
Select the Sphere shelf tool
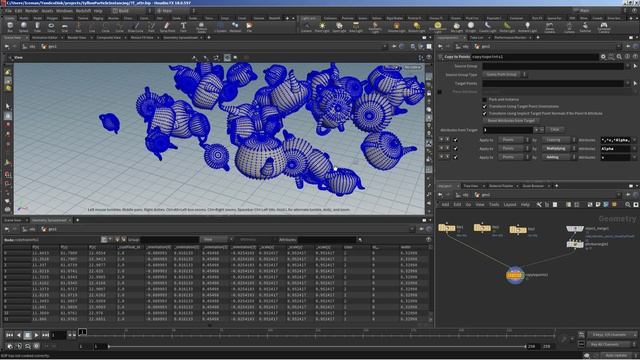click(x=24, y=27)
